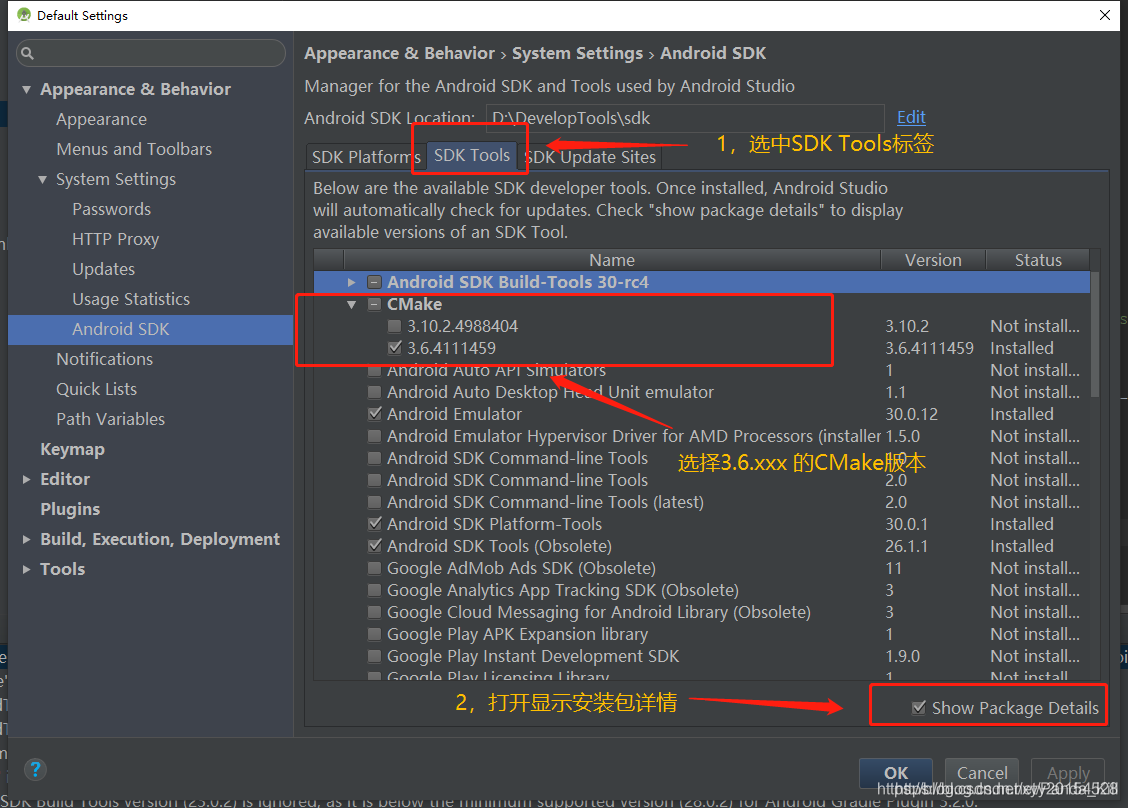This screenshot has height=808, width=1128.
Task: Click the Apply button
Action: click(x=1068, y=773)
